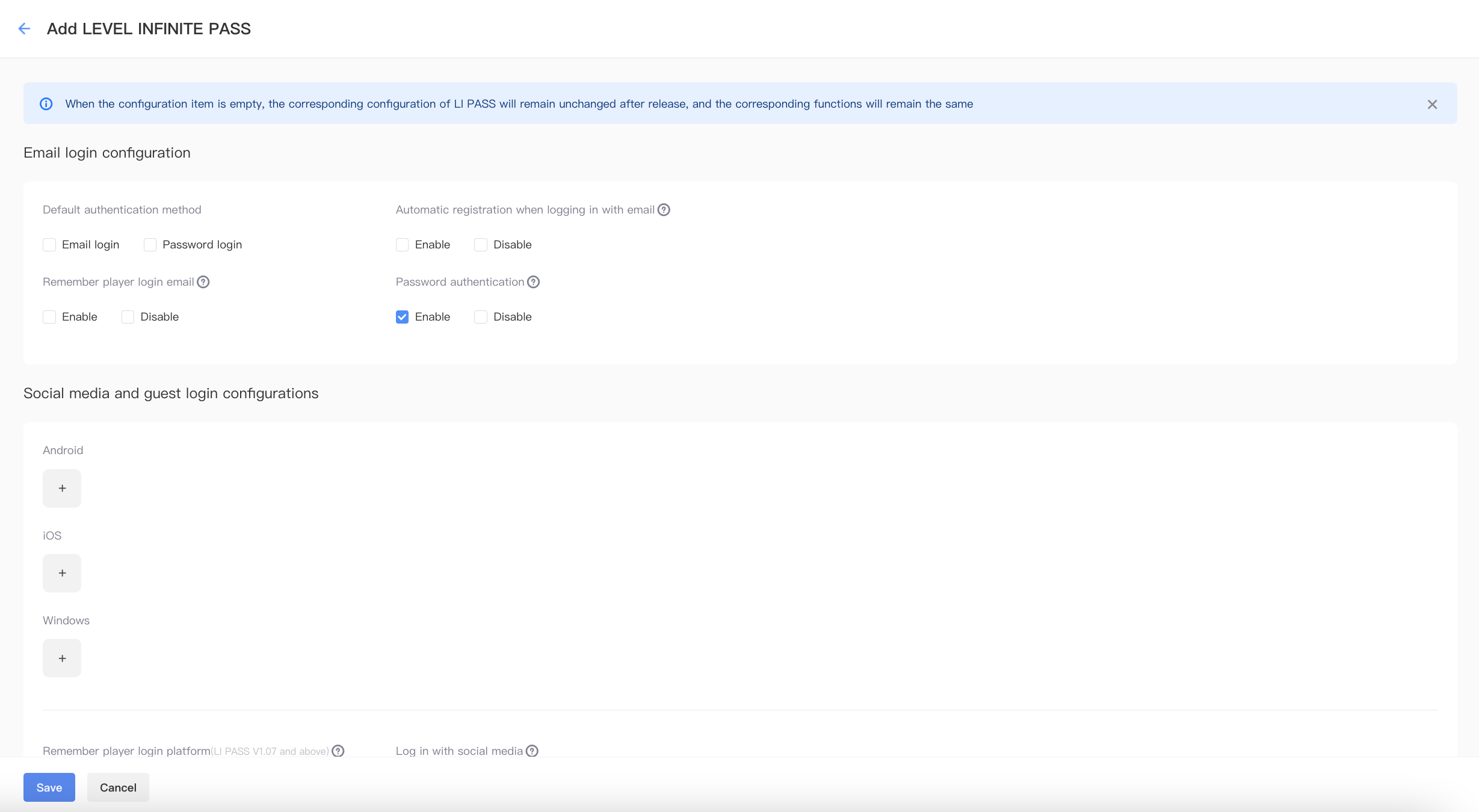Disable password authentication setting
Image resolution: width=1479 pixels, height=812 pixels.
click(480, 316)
